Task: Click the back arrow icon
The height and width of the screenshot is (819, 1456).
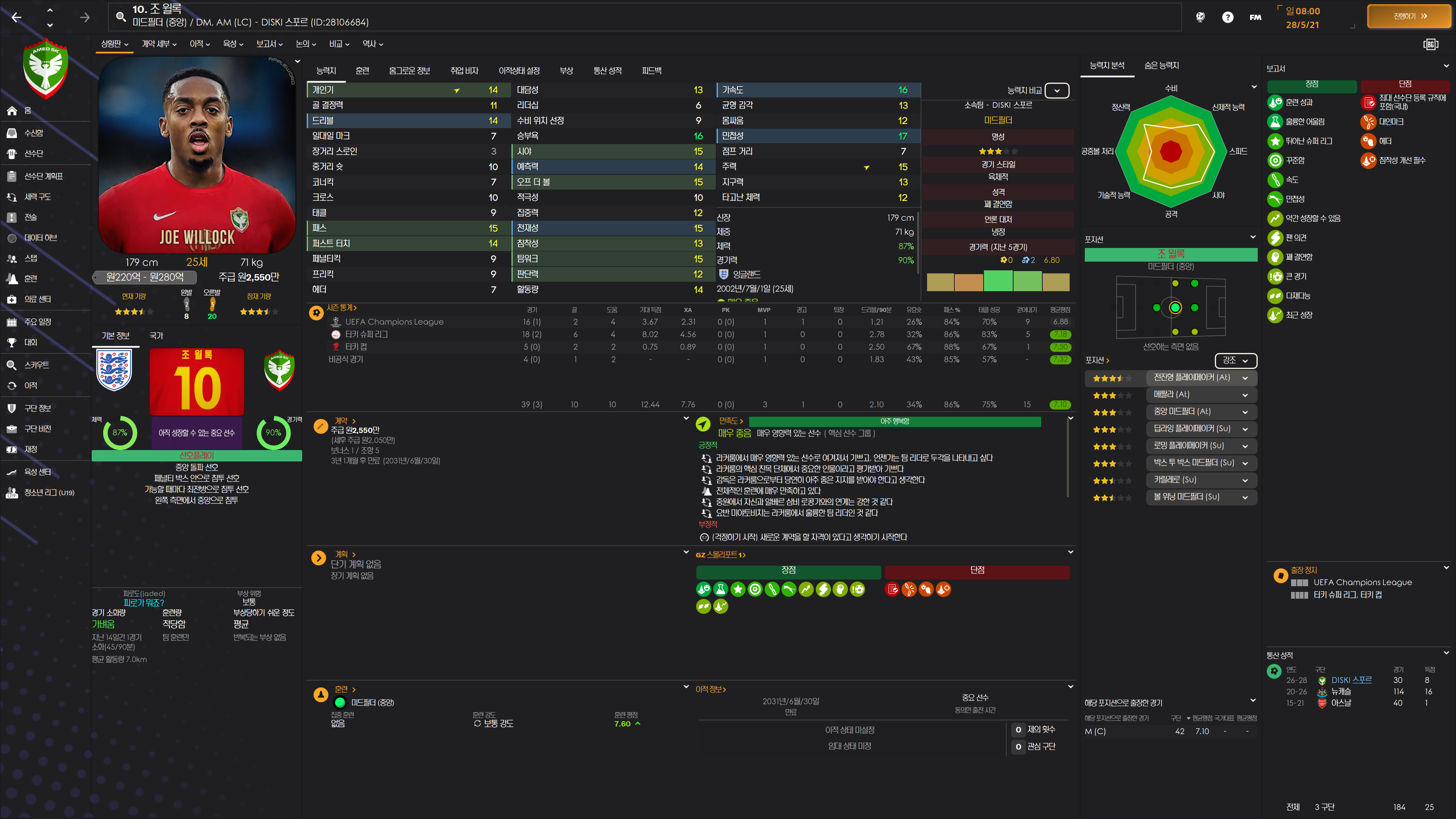Action: tap(16, 17)
